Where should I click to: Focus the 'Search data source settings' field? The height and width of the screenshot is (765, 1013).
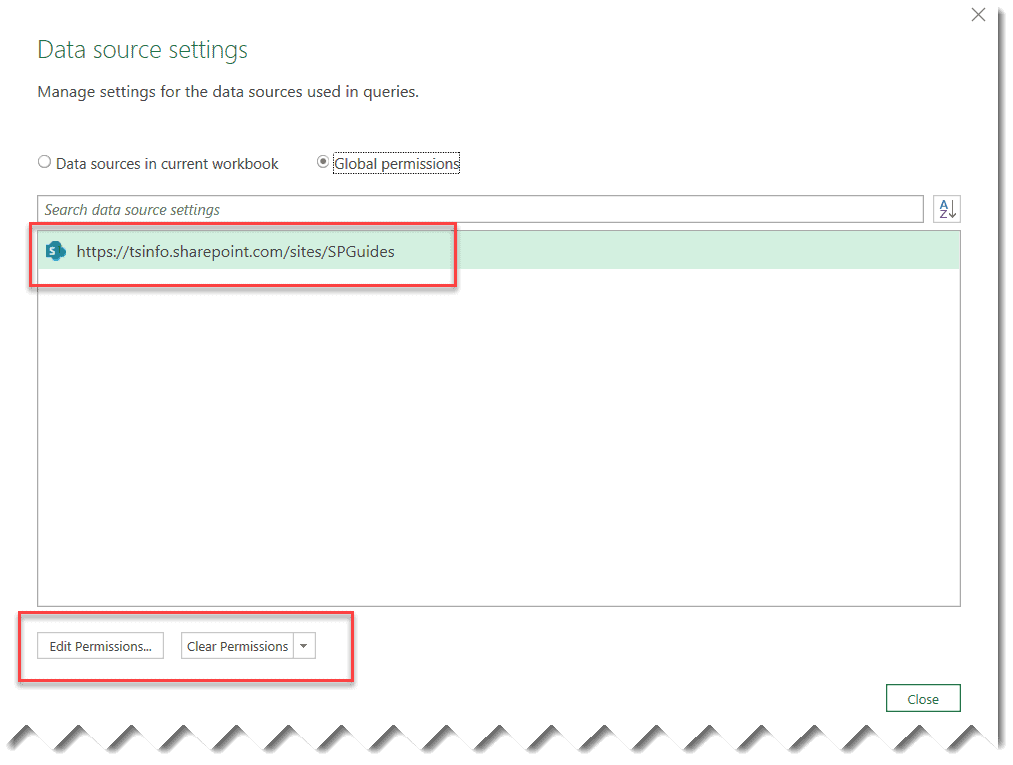(x=480, y=209)
